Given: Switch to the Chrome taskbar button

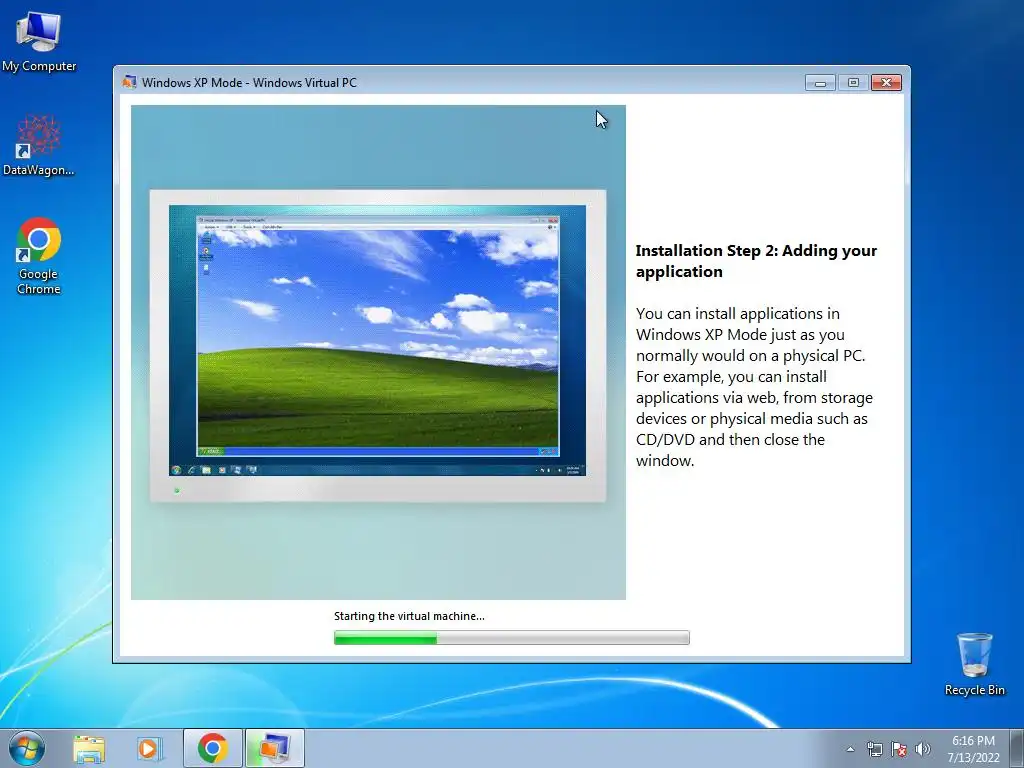Looking at the screenshot, I should [213, 748].
